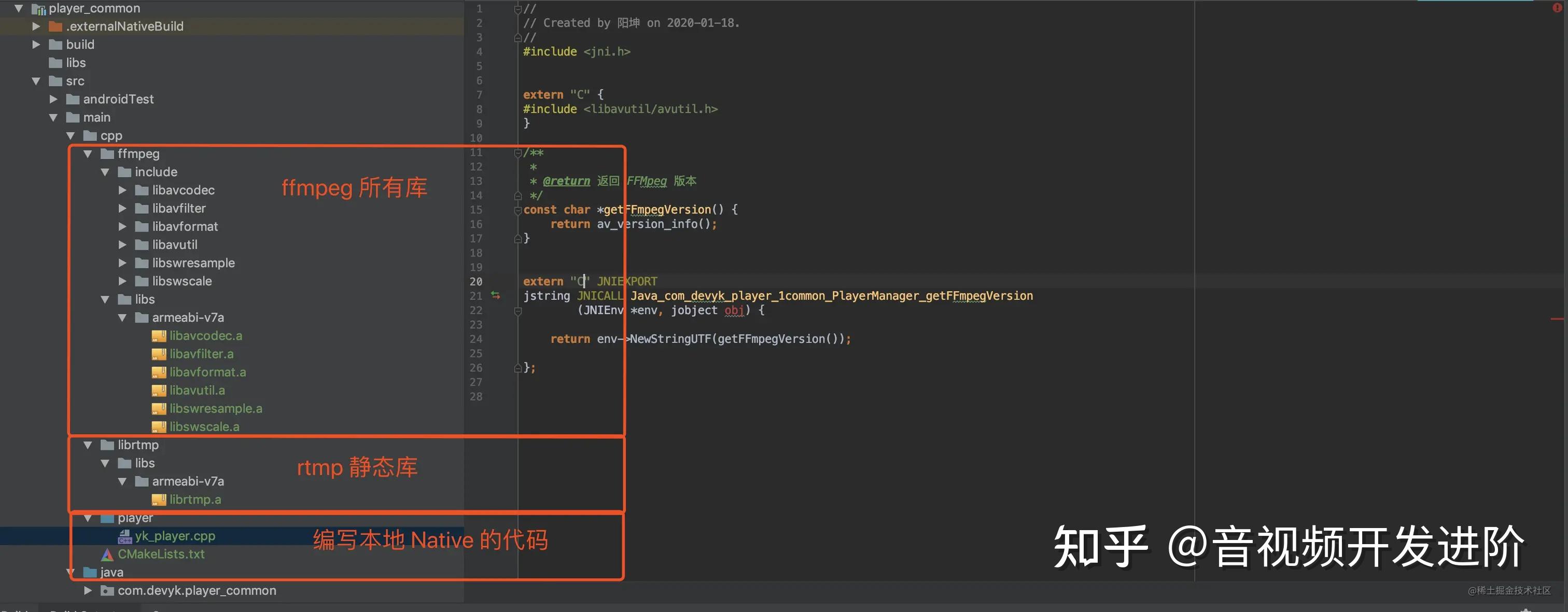Fold the doc comment at line 11
This screenshot has width=1568, height=612.
tap(517, 153)
